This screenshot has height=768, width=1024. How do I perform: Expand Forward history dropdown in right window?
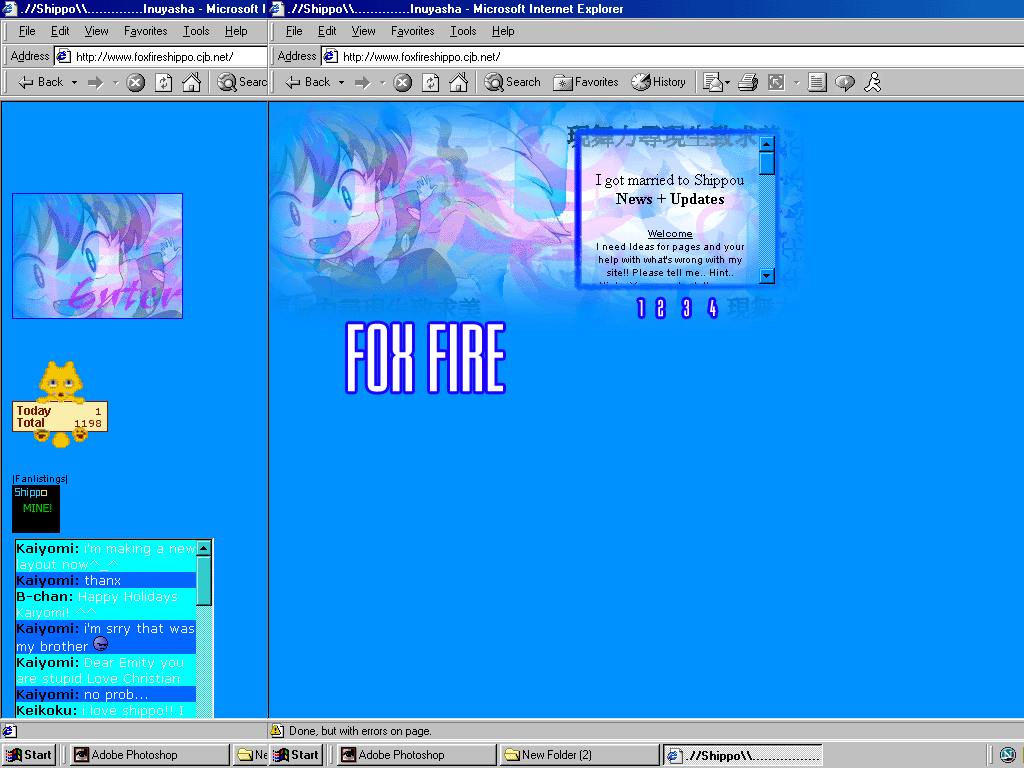point(382,82)
